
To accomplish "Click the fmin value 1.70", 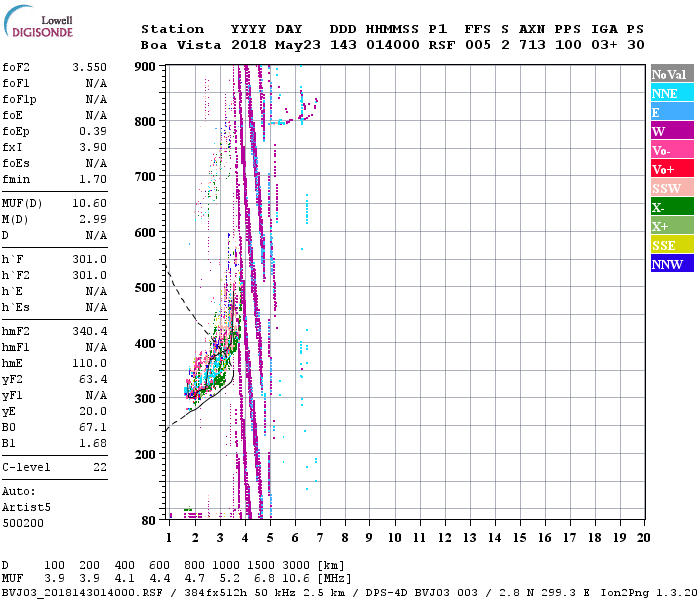I will pos(93,179).
